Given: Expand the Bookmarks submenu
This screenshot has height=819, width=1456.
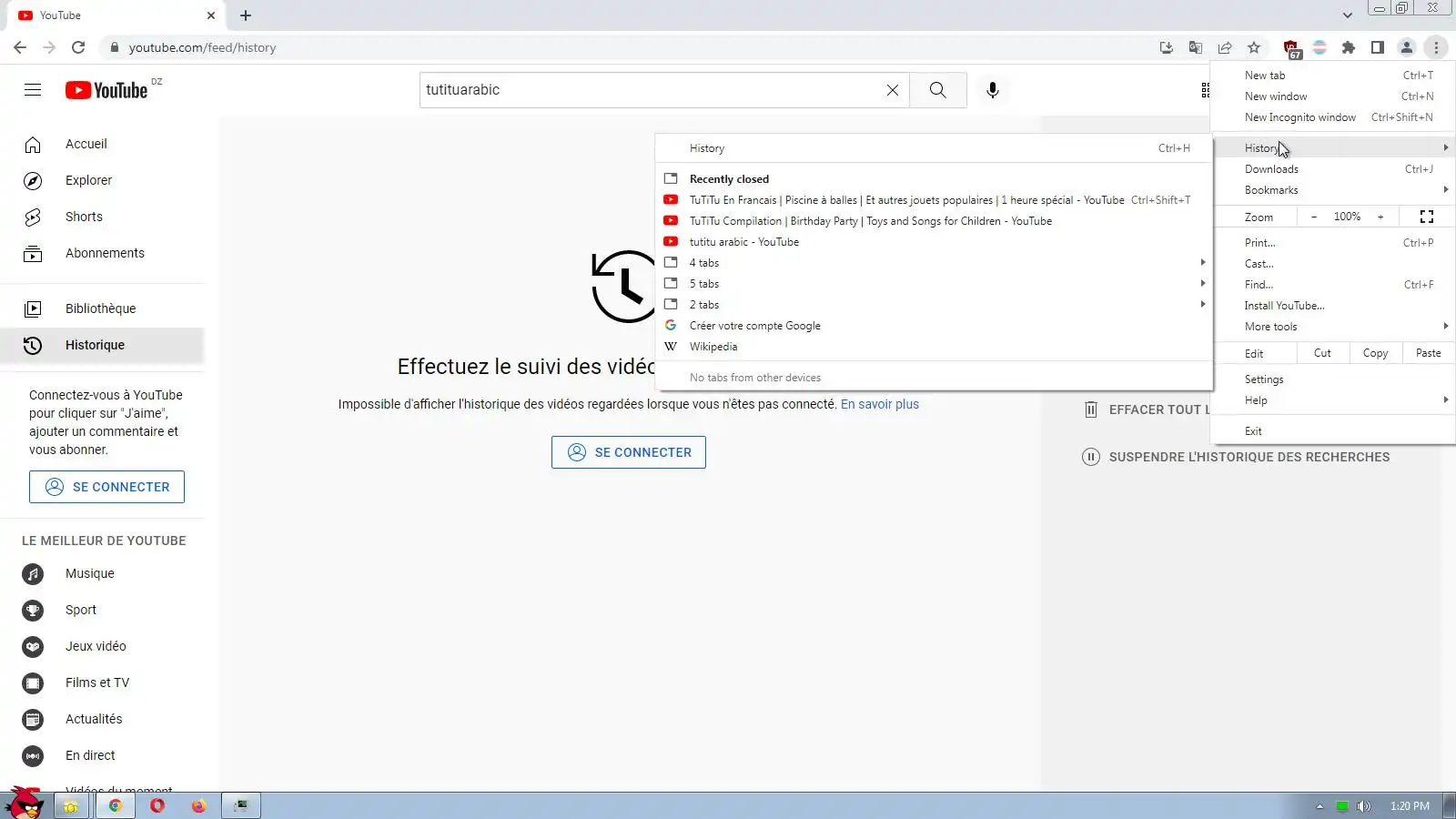Looking at the screenshot, I should click(1333, 190).
